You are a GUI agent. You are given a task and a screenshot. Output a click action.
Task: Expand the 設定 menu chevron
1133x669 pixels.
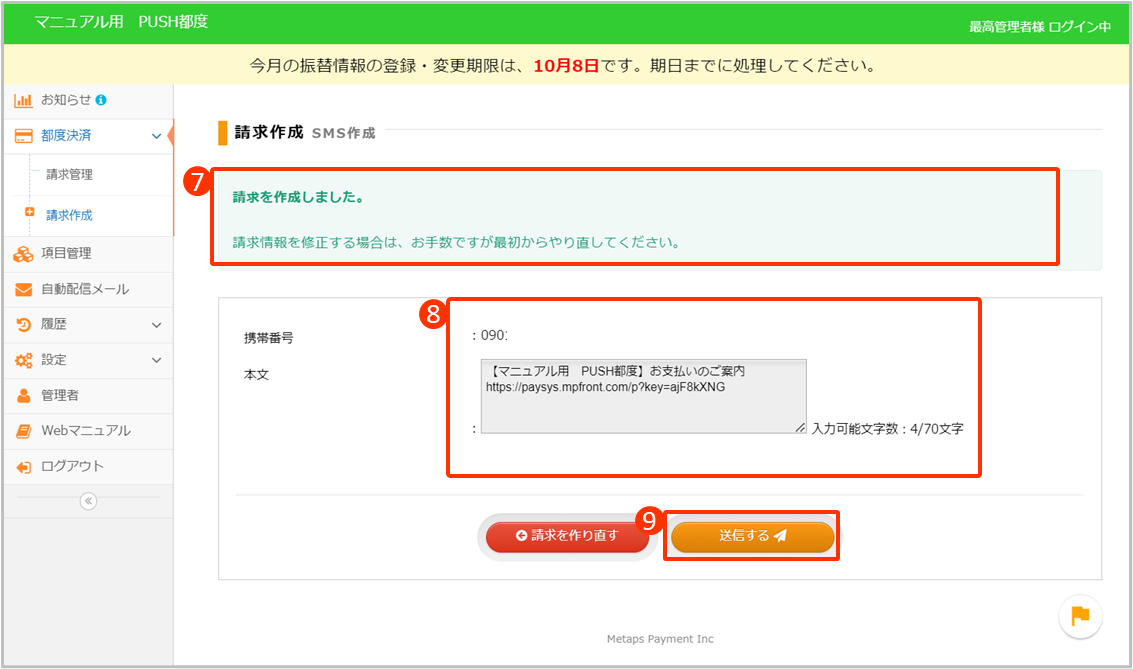click(x=156, y=360)
